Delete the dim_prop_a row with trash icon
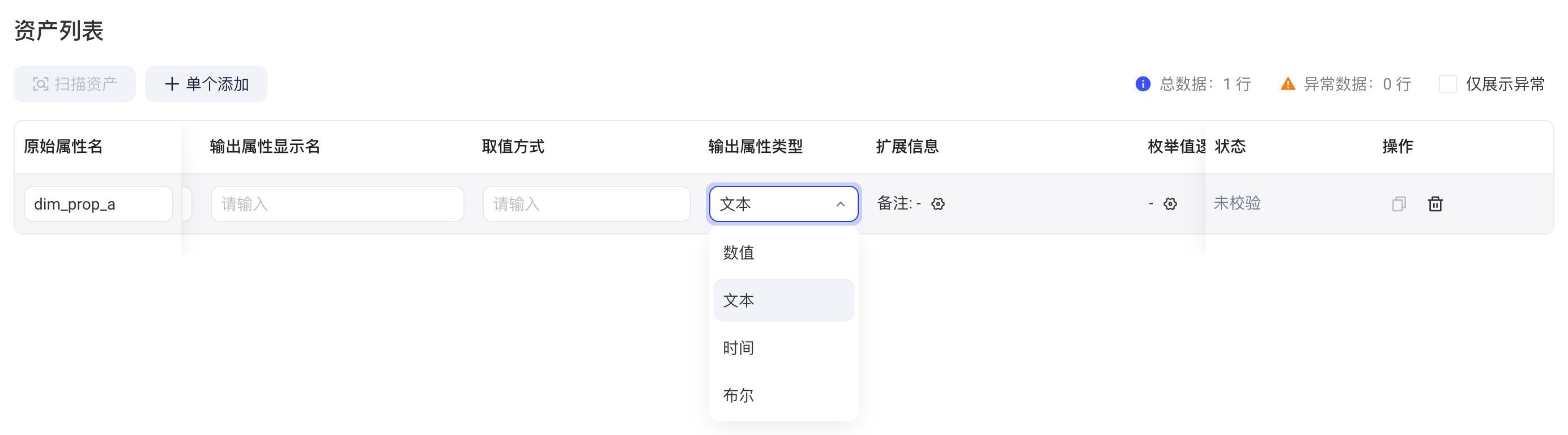The width and height of the screenshot is (1568, 435). pyautogui.click(x=1435, y=204)
